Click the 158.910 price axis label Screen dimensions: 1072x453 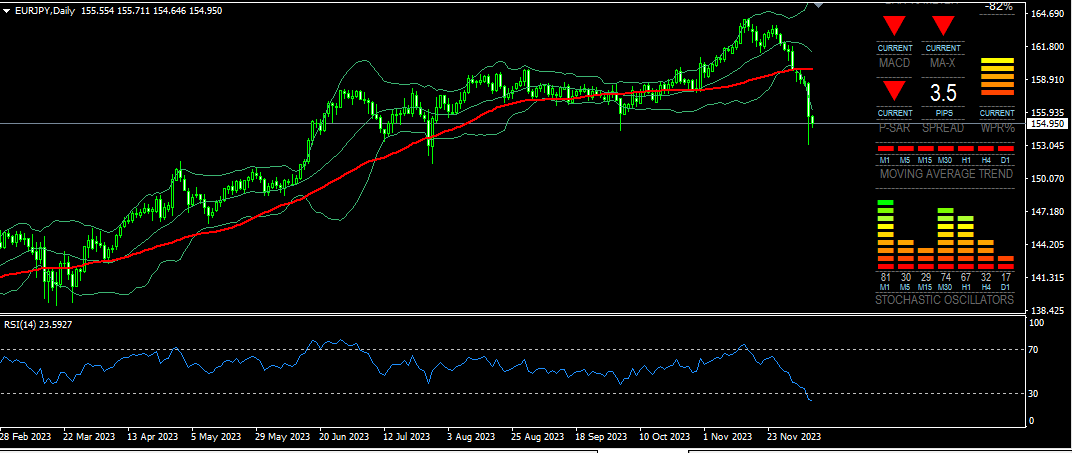(x=1047, y=79)
